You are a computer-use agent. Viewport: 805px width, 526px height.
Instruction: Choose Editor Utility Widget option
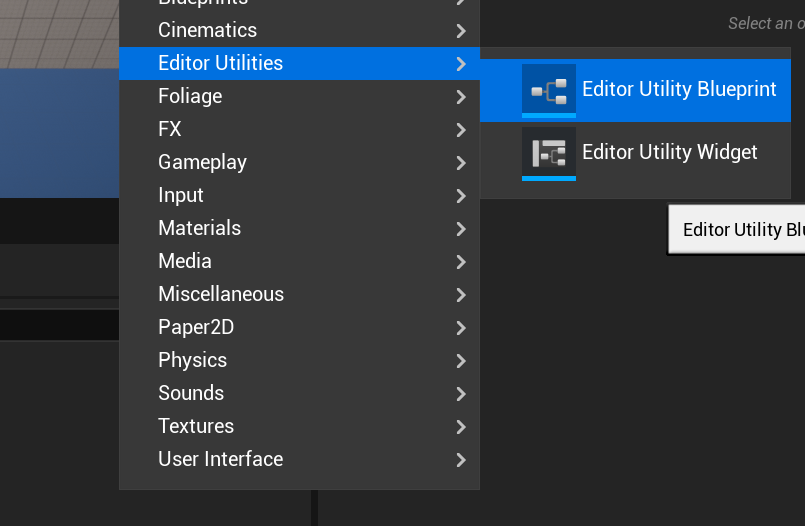pos(669,152)
